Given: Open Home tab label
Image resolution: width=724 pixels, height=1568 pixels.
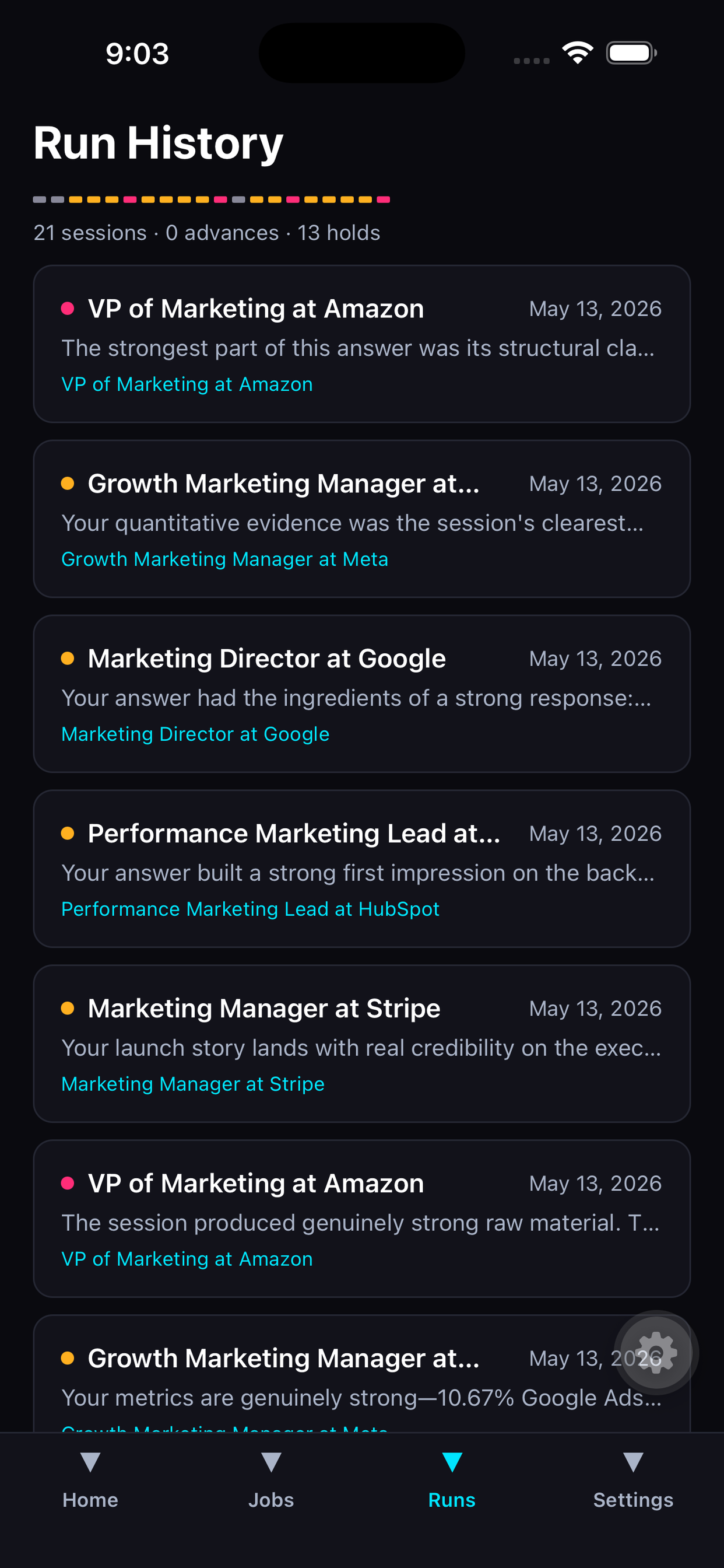Looking at the screenshot, I should click(x=90, y=1500).
